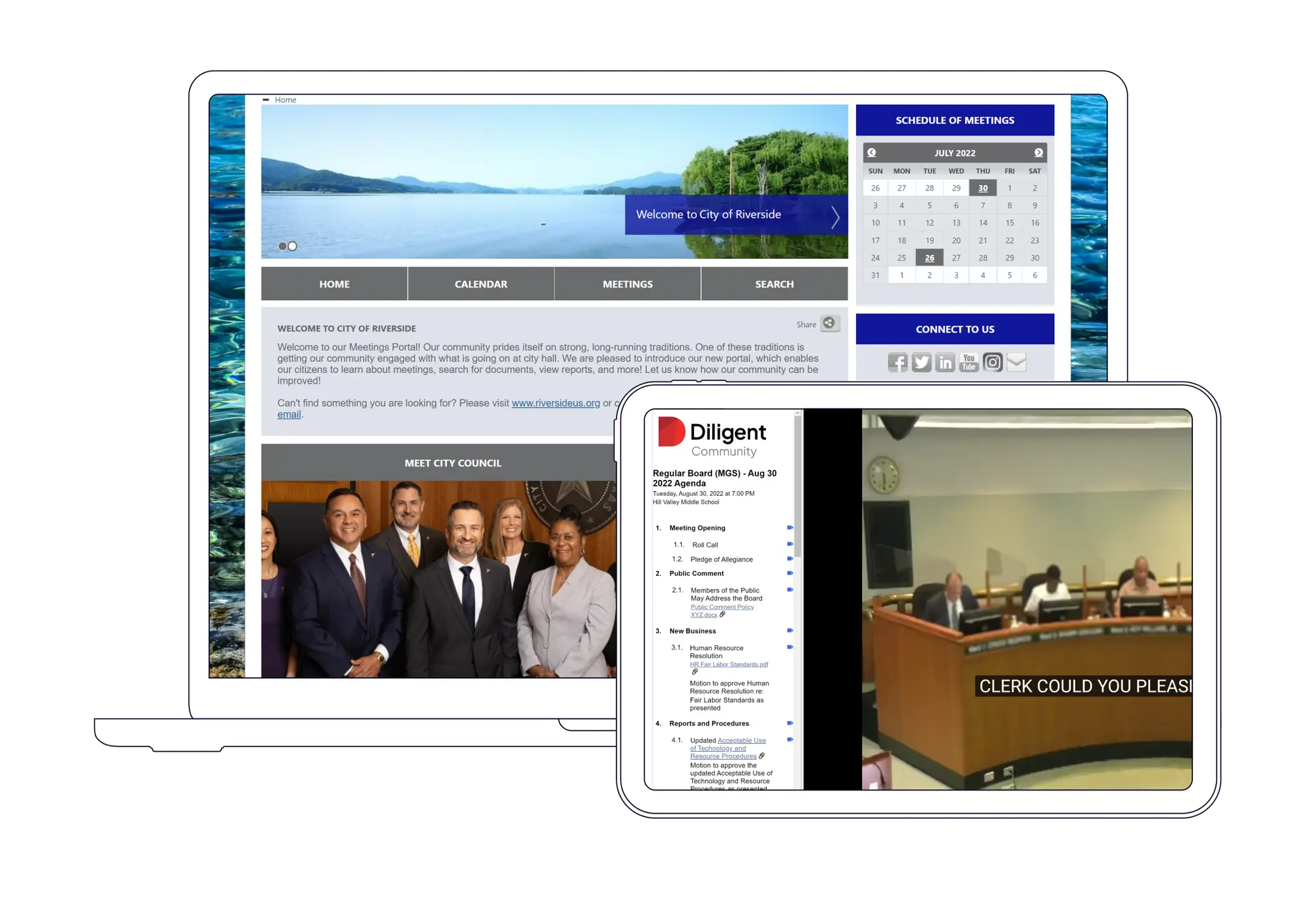Go to previous month in calendar
Viewport: 1316px width, 917px height.
pyautogui.click(x=872, y=153)
